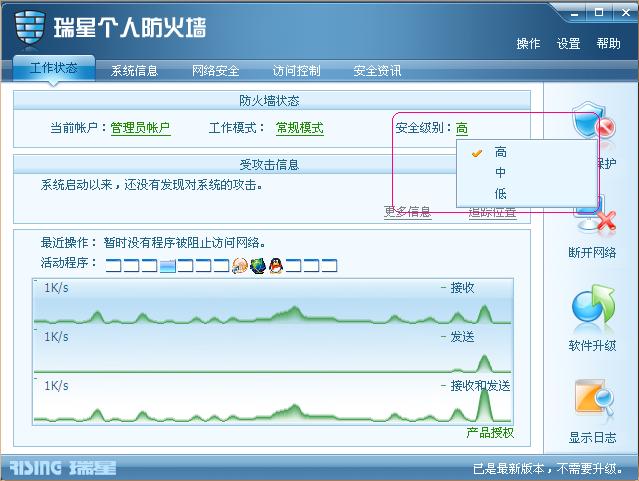Click the 更多信息 link
This screenshot has height=481, width=639.
click(x=408, y=212)
